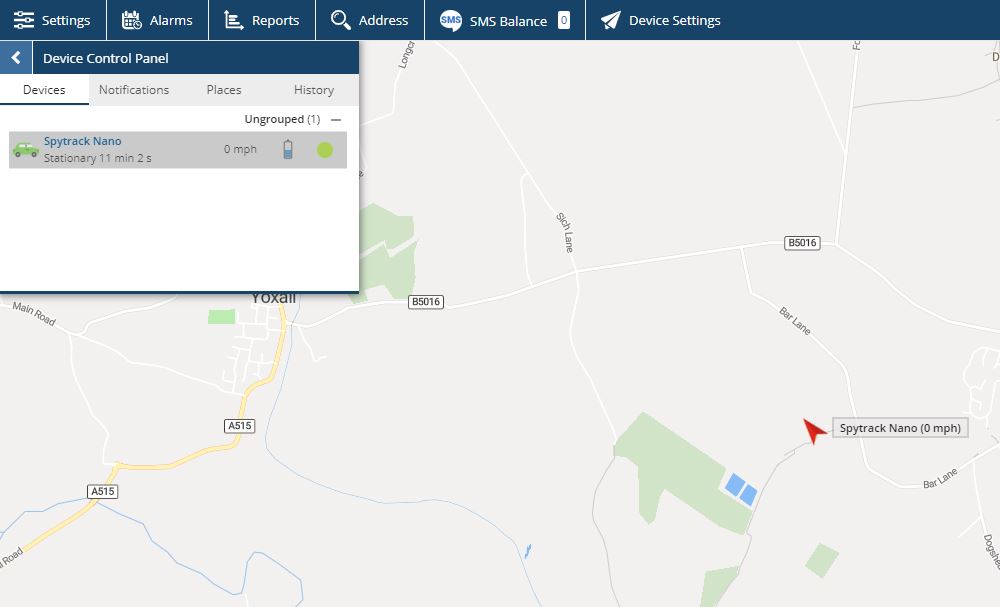
Task: Open the Notifications tab
Action: (x=134, y=90)
